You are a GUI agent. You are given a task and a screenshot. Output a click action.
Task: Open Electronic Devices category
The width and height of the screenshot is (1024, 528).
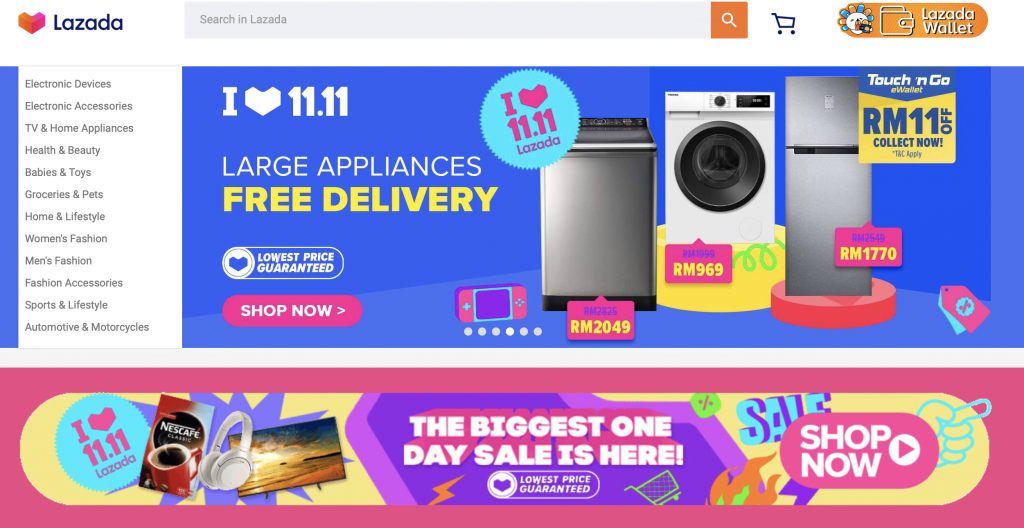(x=68, y=84)
